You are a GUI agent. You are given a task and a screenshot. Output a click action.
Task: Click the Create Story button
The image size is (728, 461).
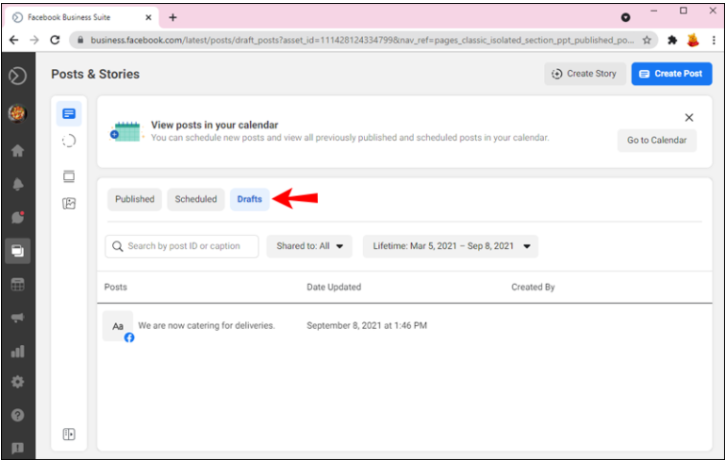(x=585, y=74)
